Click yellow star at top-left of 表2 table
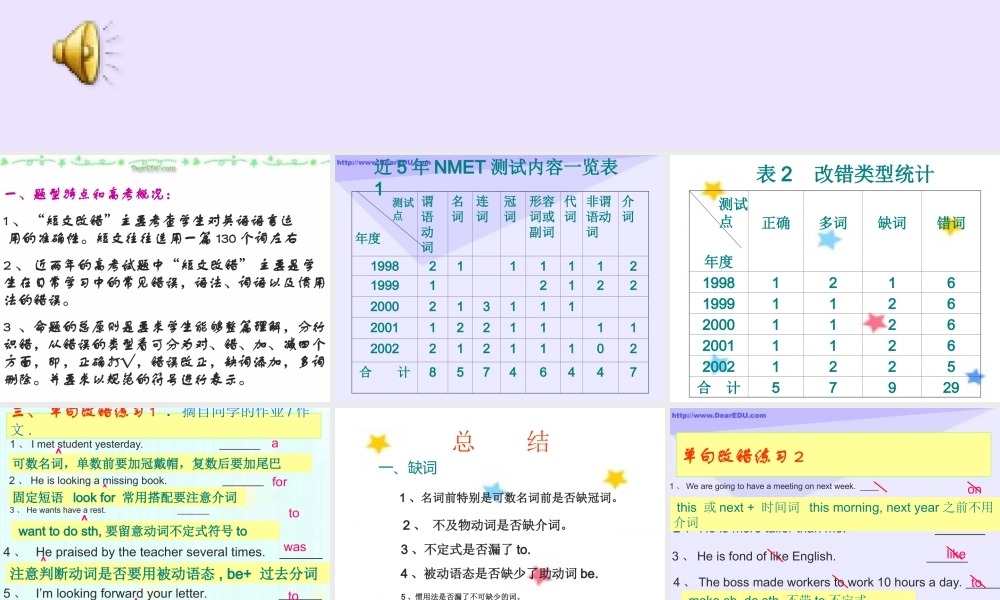Screen dimensions: 1000x600 pos(712,190)
